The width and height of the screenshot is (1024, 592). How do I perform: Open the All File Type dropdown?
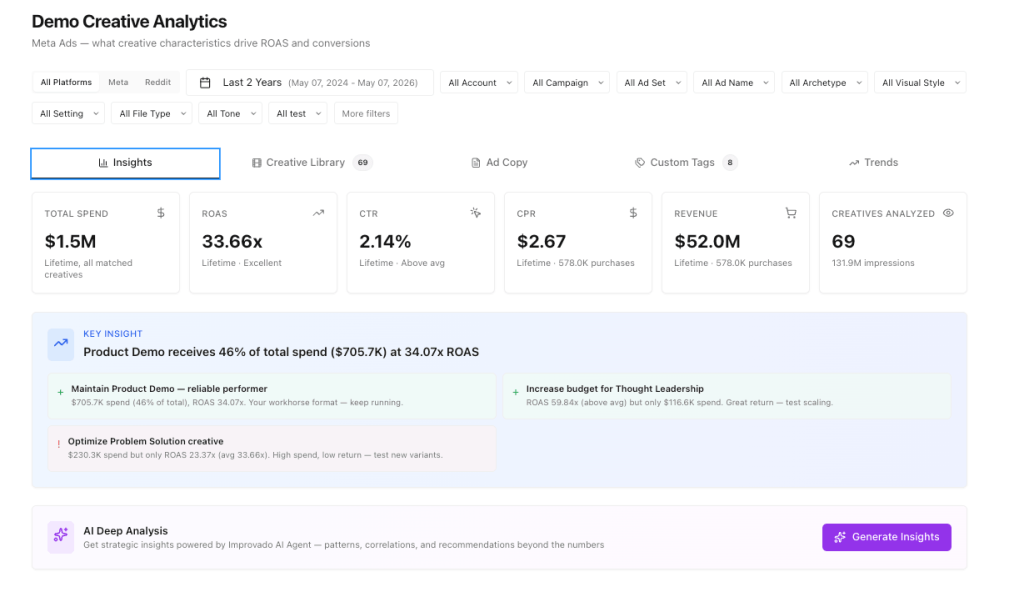click(152, 114)
